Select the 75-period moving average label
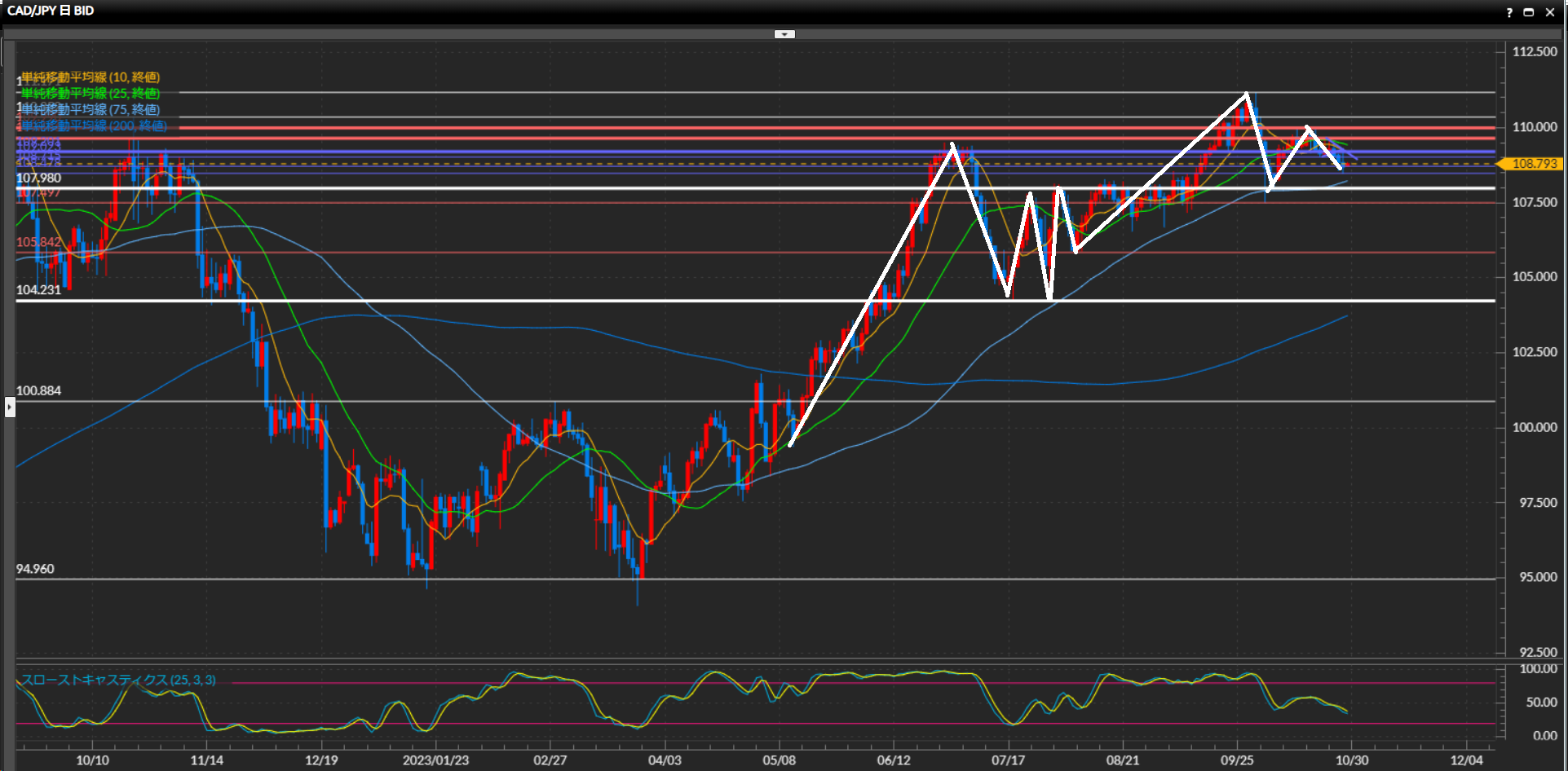1568x771 pixels. click(x=91, y=109)
